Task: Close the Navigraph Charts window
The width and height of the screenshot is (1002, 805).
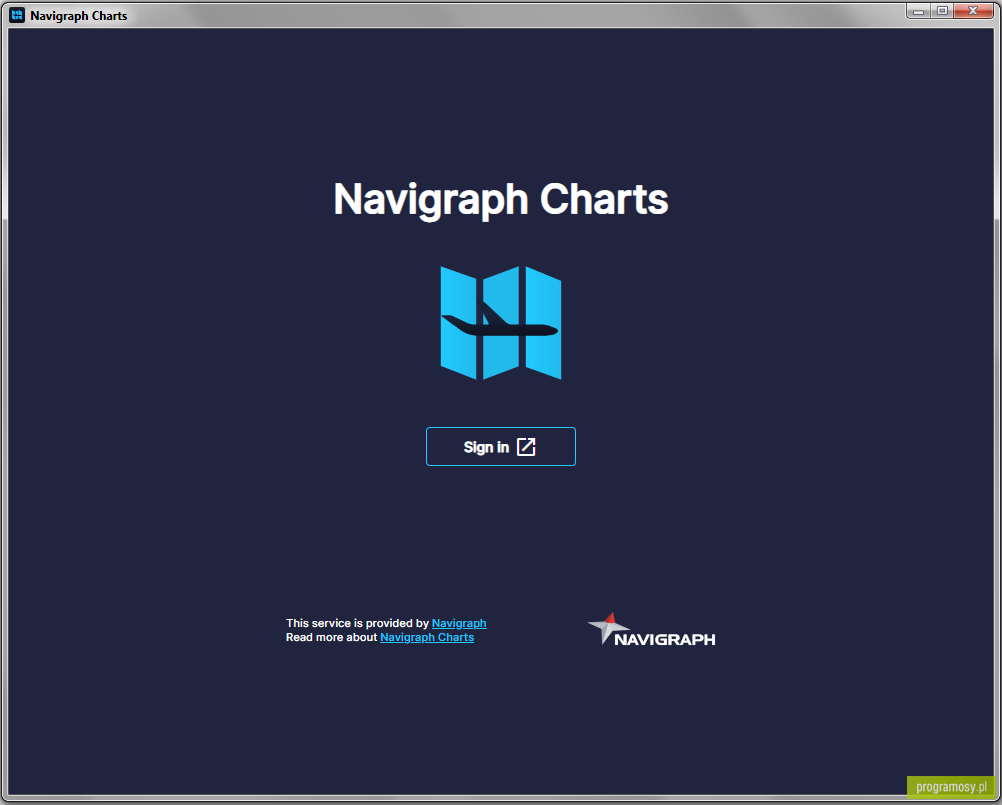Action: click(973, 11)
